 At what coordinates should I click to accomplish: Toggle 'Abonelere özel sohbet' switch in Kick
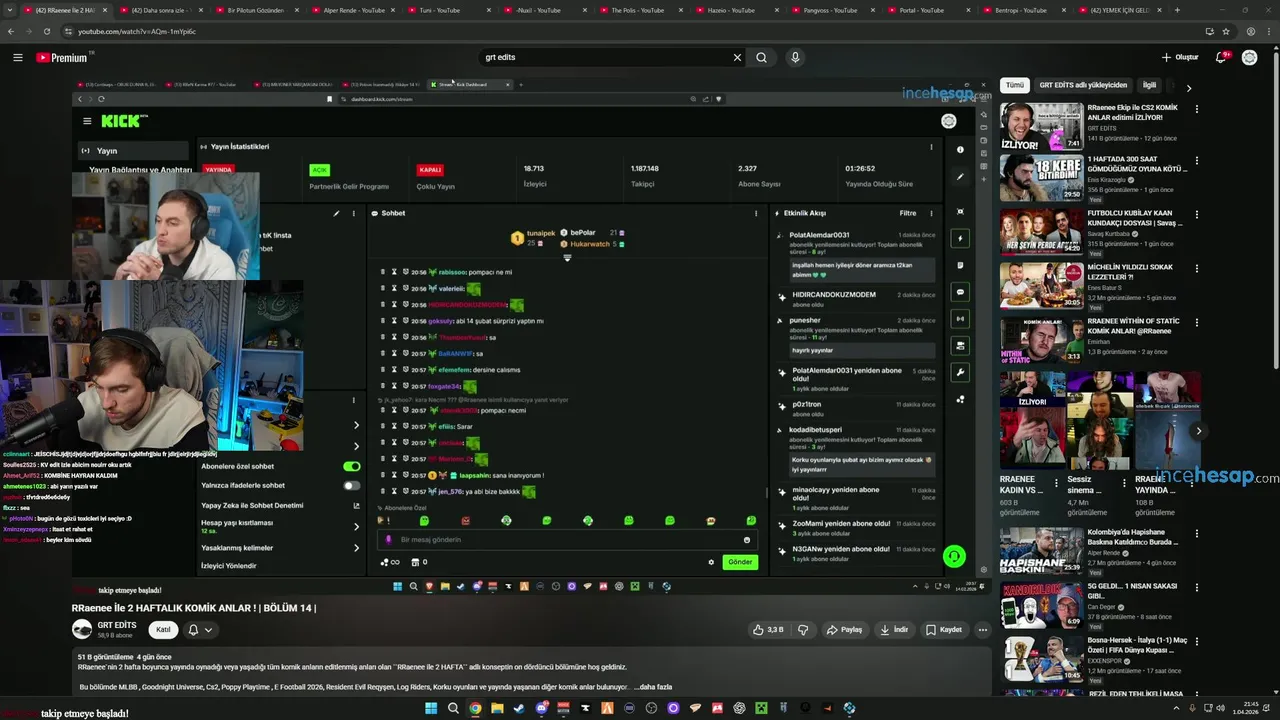click(352, 466)
